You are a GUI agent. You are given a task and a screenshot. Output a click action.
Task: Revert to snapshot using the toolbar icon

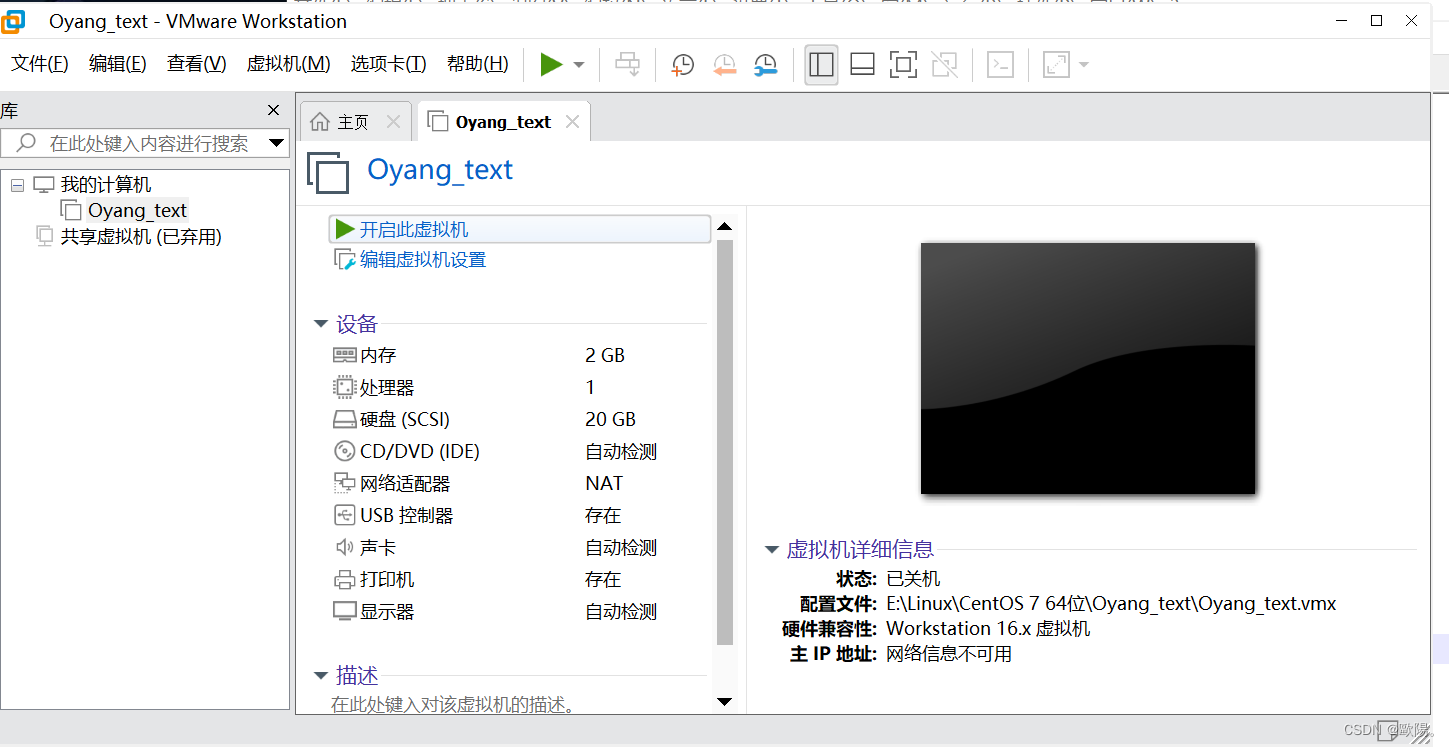(725, 65)
